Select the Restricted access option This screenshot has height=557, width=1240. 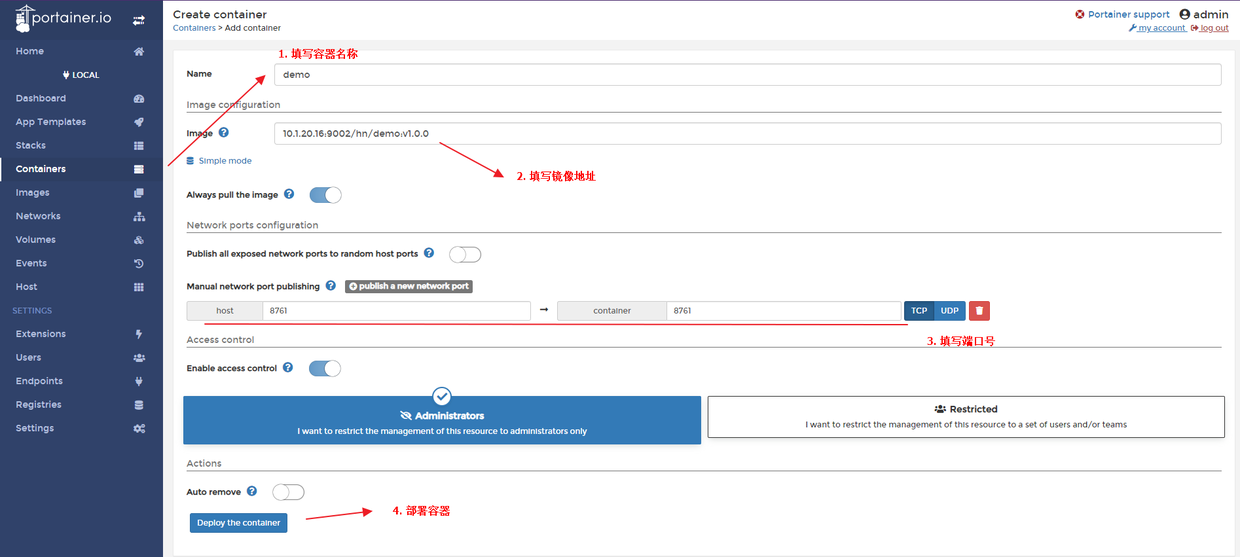pyautogui.click(x=966, y=417)
